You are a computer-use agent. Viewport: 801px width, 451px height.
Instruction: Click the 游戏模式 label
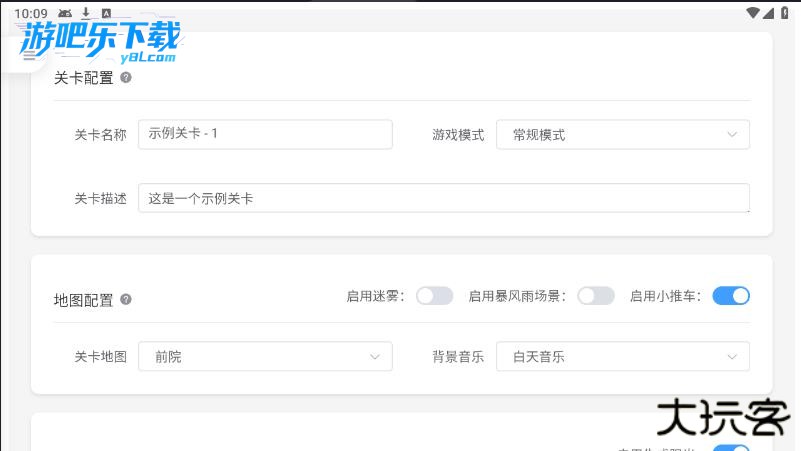(458, 135)
